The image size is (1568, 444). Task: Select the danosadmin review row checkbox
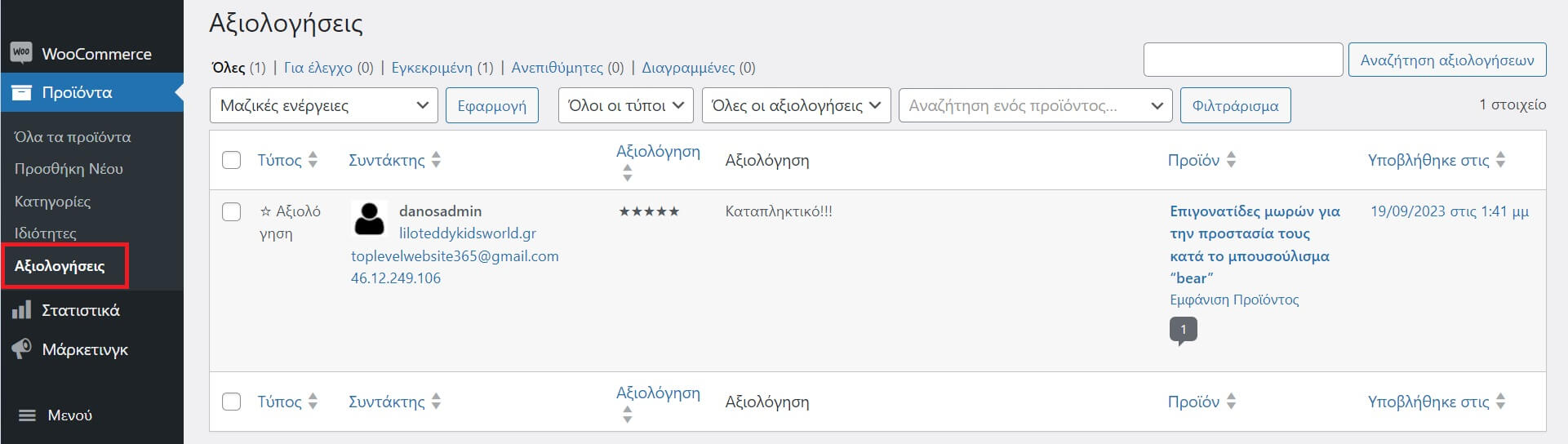[x=232, y=212]
